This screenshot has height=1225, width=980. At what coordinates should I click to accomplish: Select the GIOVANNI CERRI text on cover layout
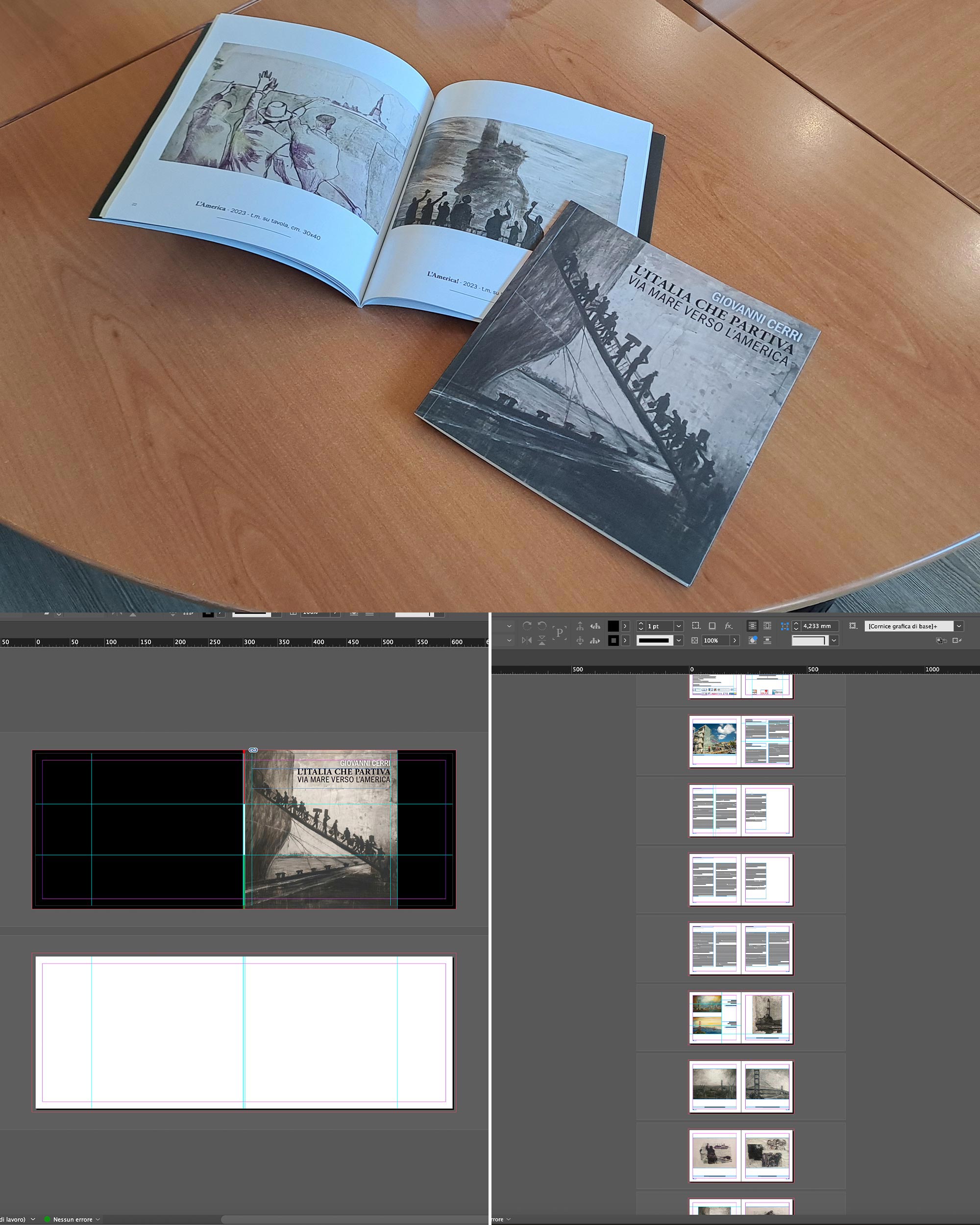point(365,763)
